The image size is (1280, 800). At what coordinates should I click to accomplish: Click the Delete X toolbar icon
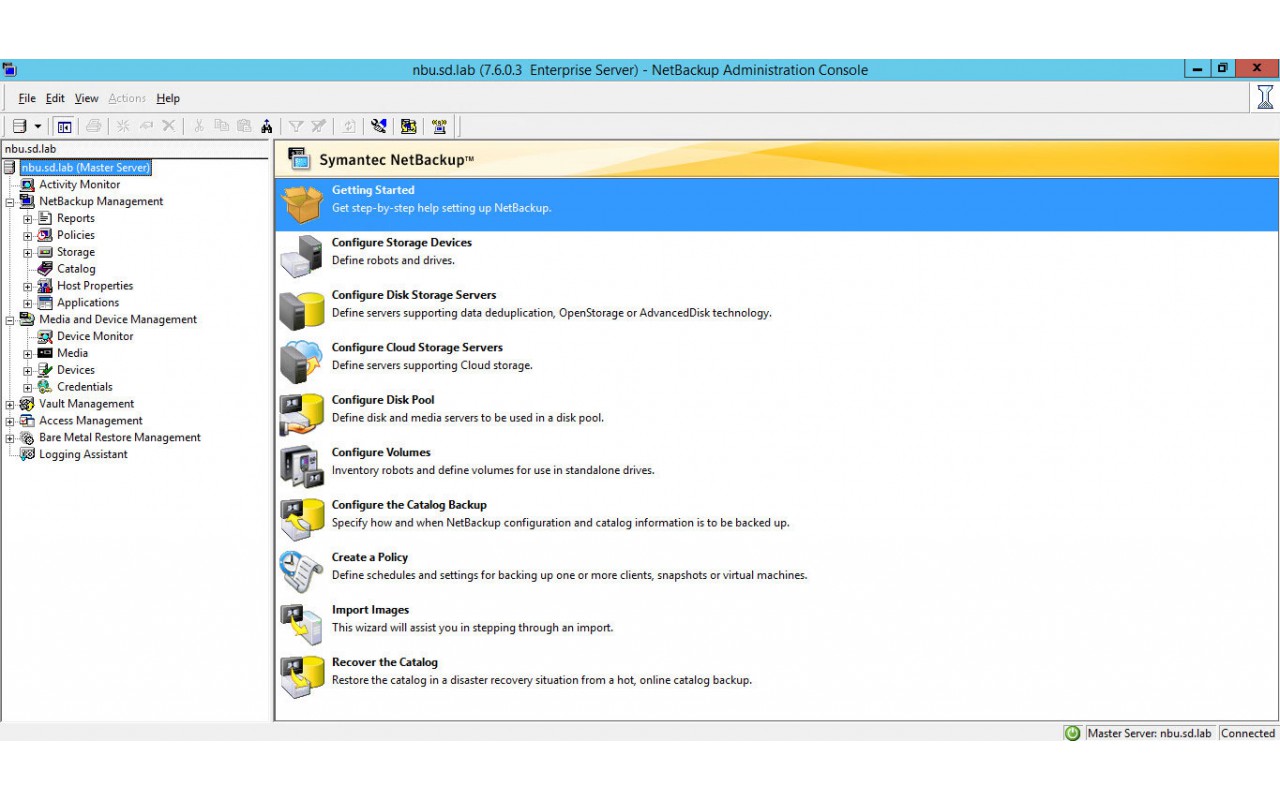(x=169, y=126)
